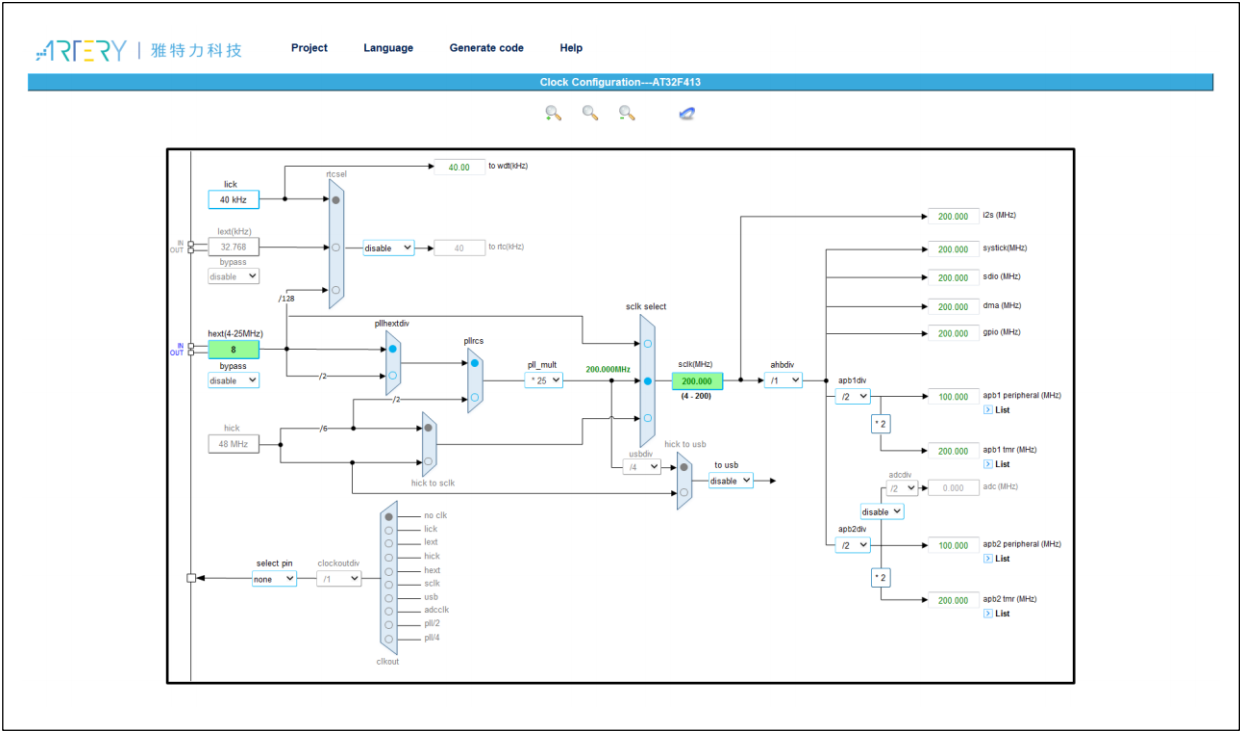This screenshot has height=733, width=1243.
Task: Click the systick 200.000 MHz value
Action: [954, 249]
